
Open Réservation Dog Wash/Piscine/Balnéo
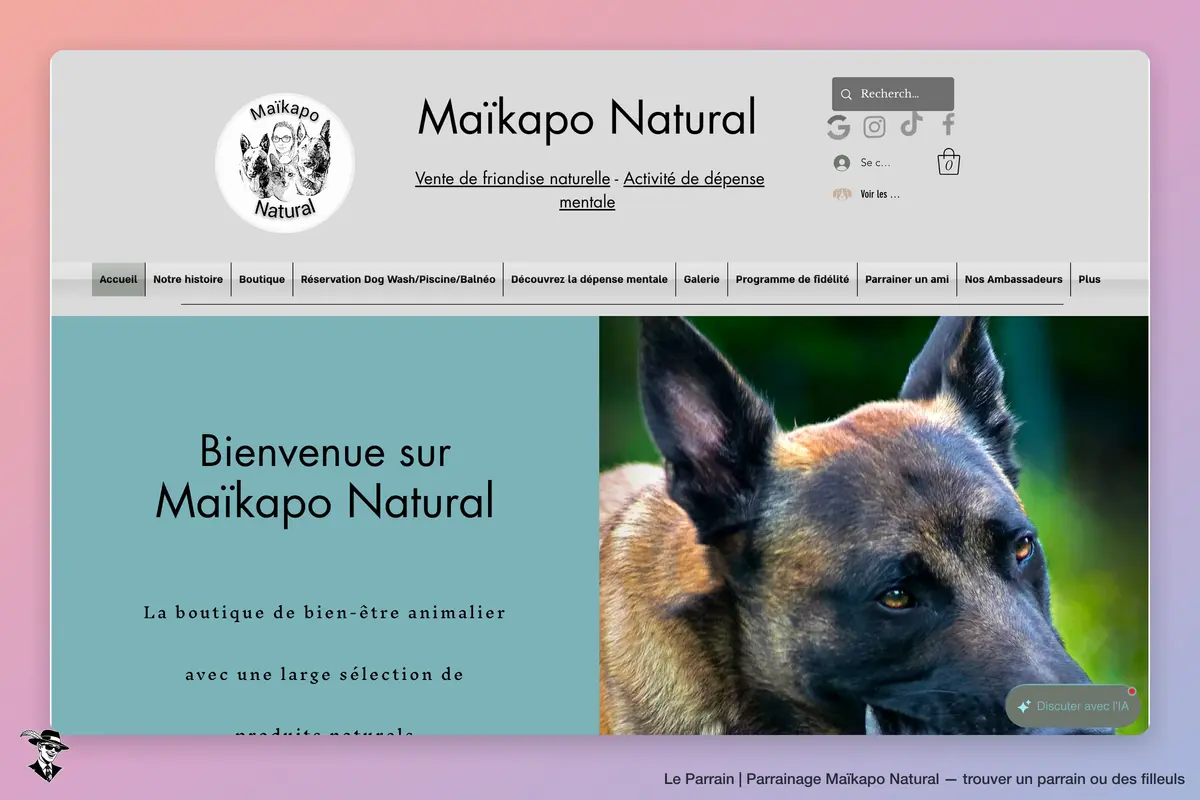click(x=398, y=279)
